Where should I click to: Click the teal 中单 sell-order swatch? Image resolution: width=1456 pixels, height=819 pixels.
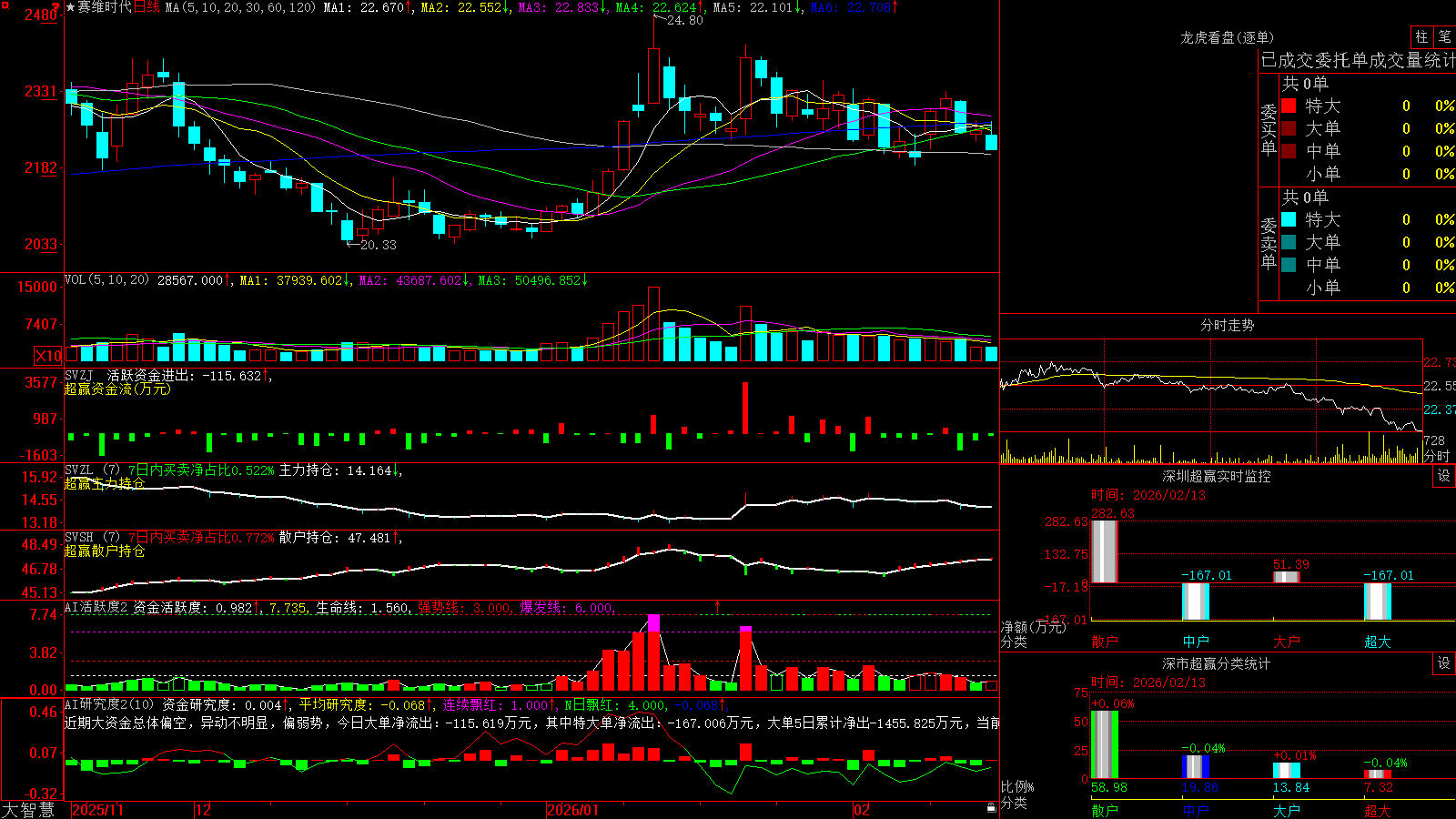[x=1289, y=265]
